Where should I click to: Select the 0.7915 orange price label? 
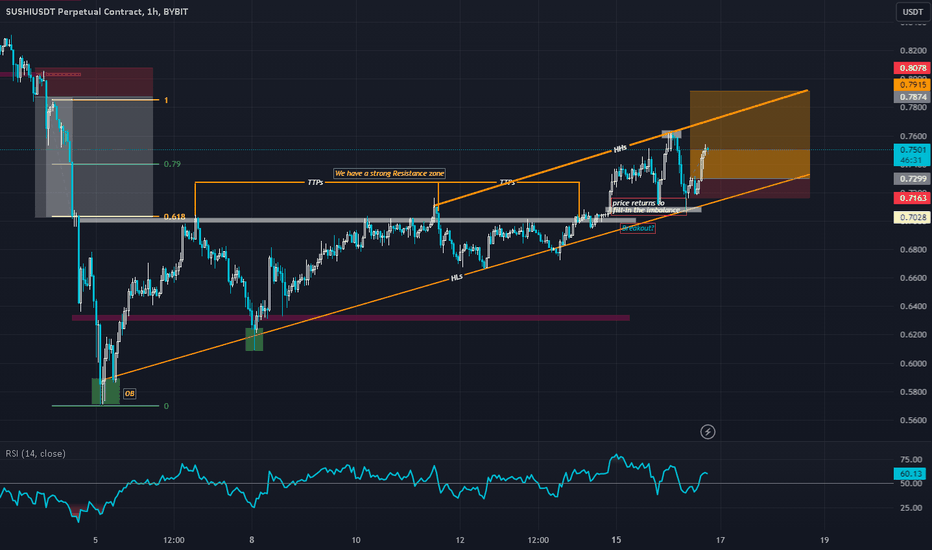(x=912, y=85)
